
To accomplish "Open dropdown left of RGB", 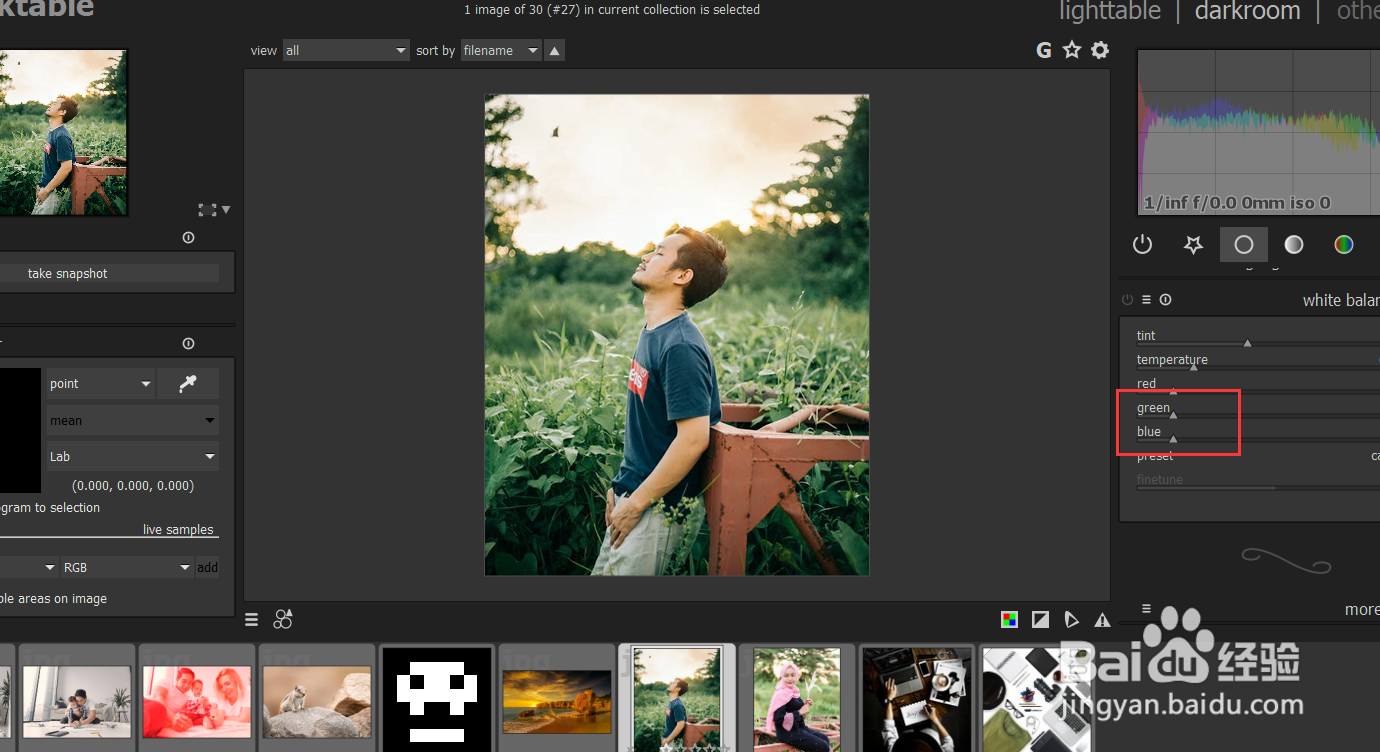I will click(29, 567).
